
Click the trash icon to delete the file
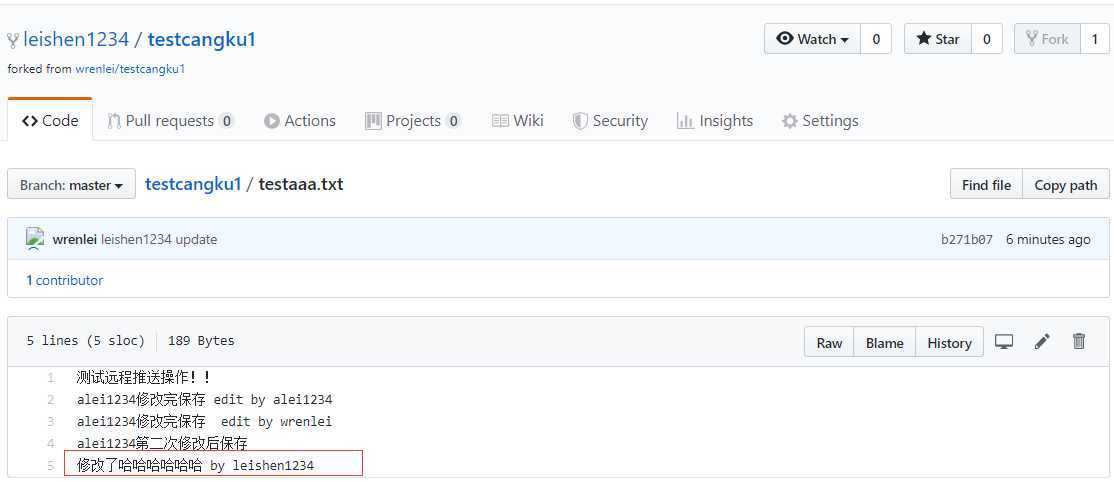pyautogui.click(x=1079, y=341)
